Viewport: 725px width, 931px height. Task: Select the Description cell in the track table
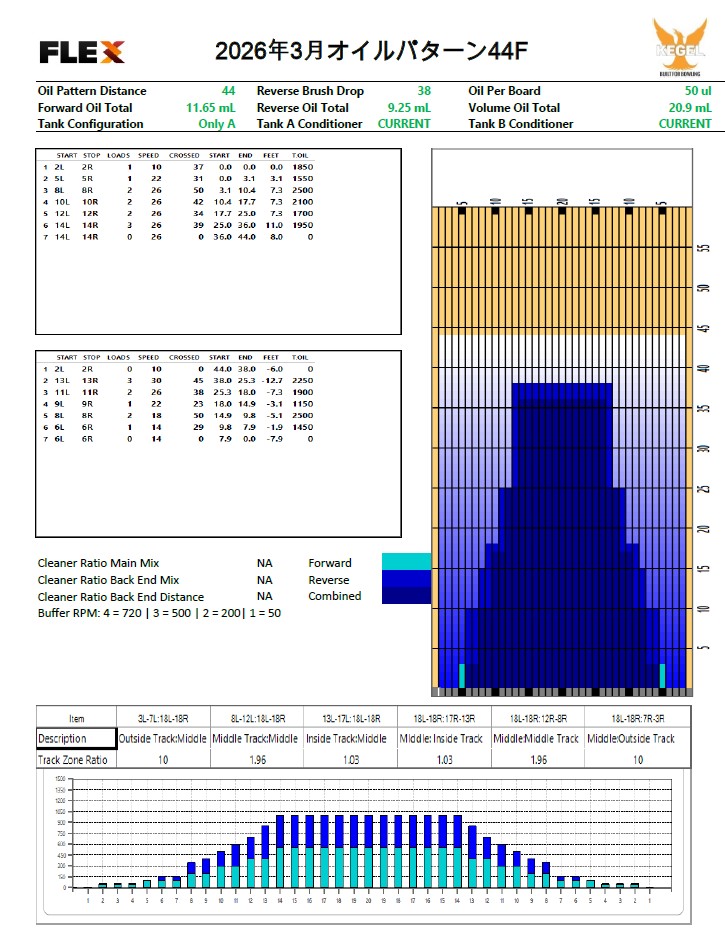[x=76, y=739]
